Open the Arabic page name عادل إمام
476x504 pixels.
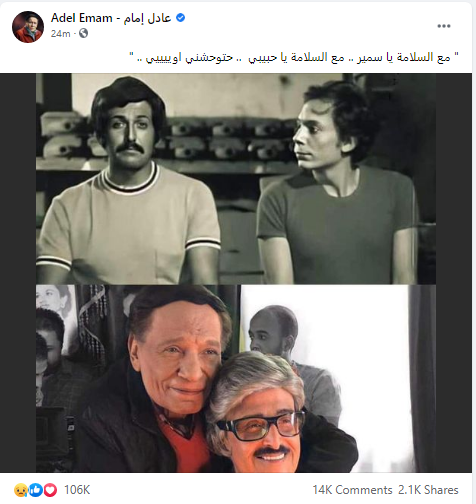[x=148, y=18]
